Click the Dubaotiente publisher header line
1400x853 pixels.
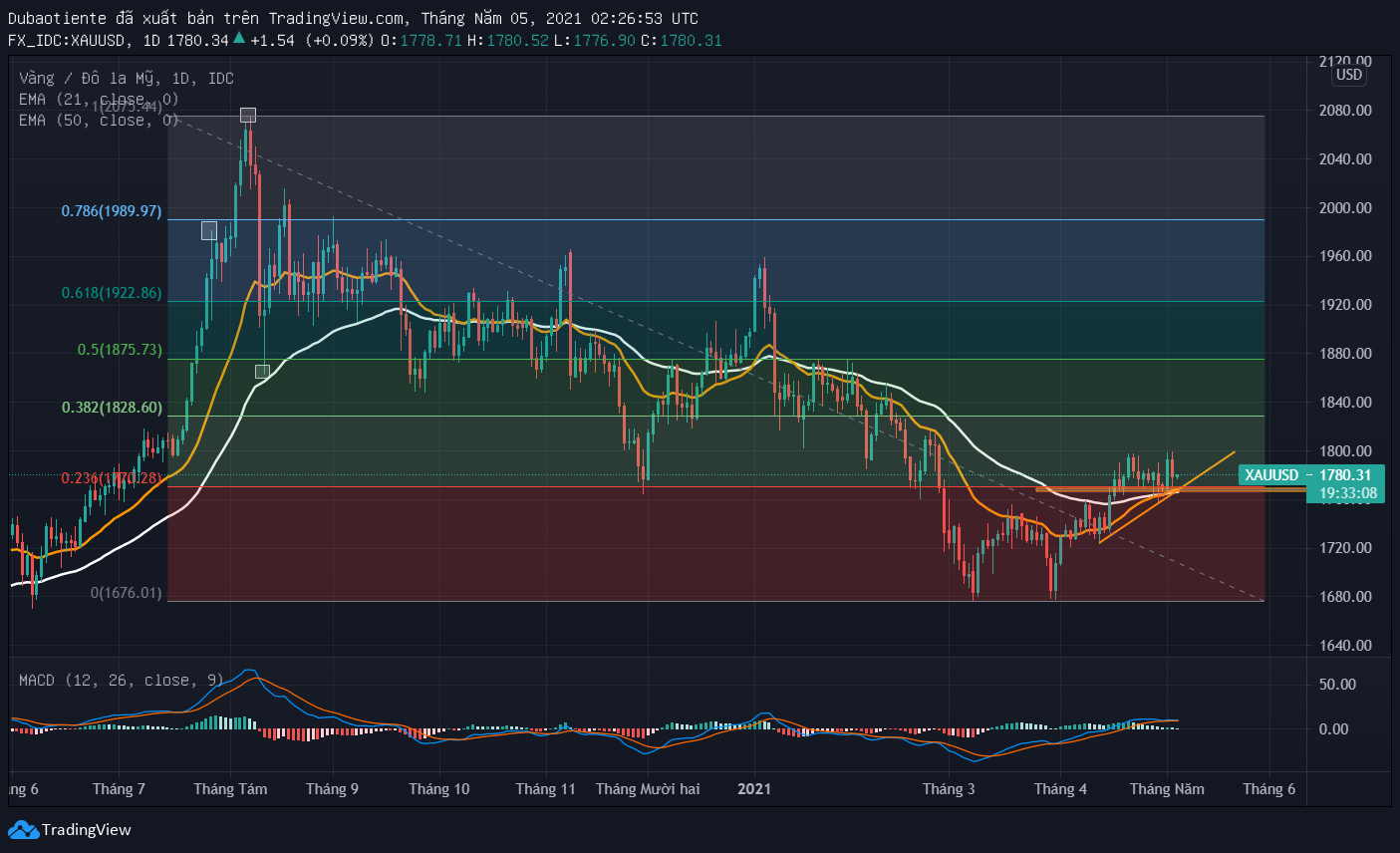pyautogui.click(x=353, y=18)
